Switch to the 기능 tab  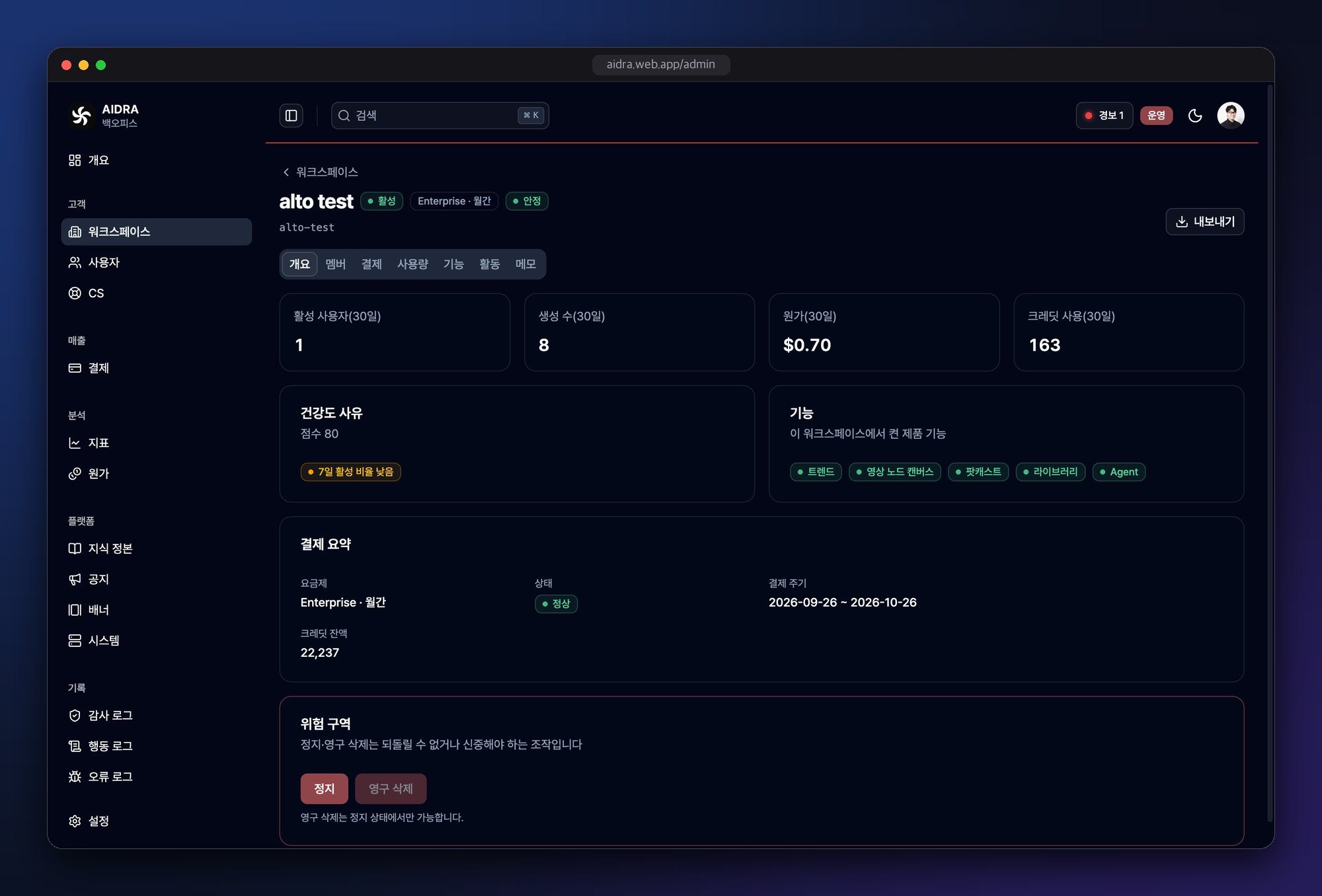[x=453, y=264]
